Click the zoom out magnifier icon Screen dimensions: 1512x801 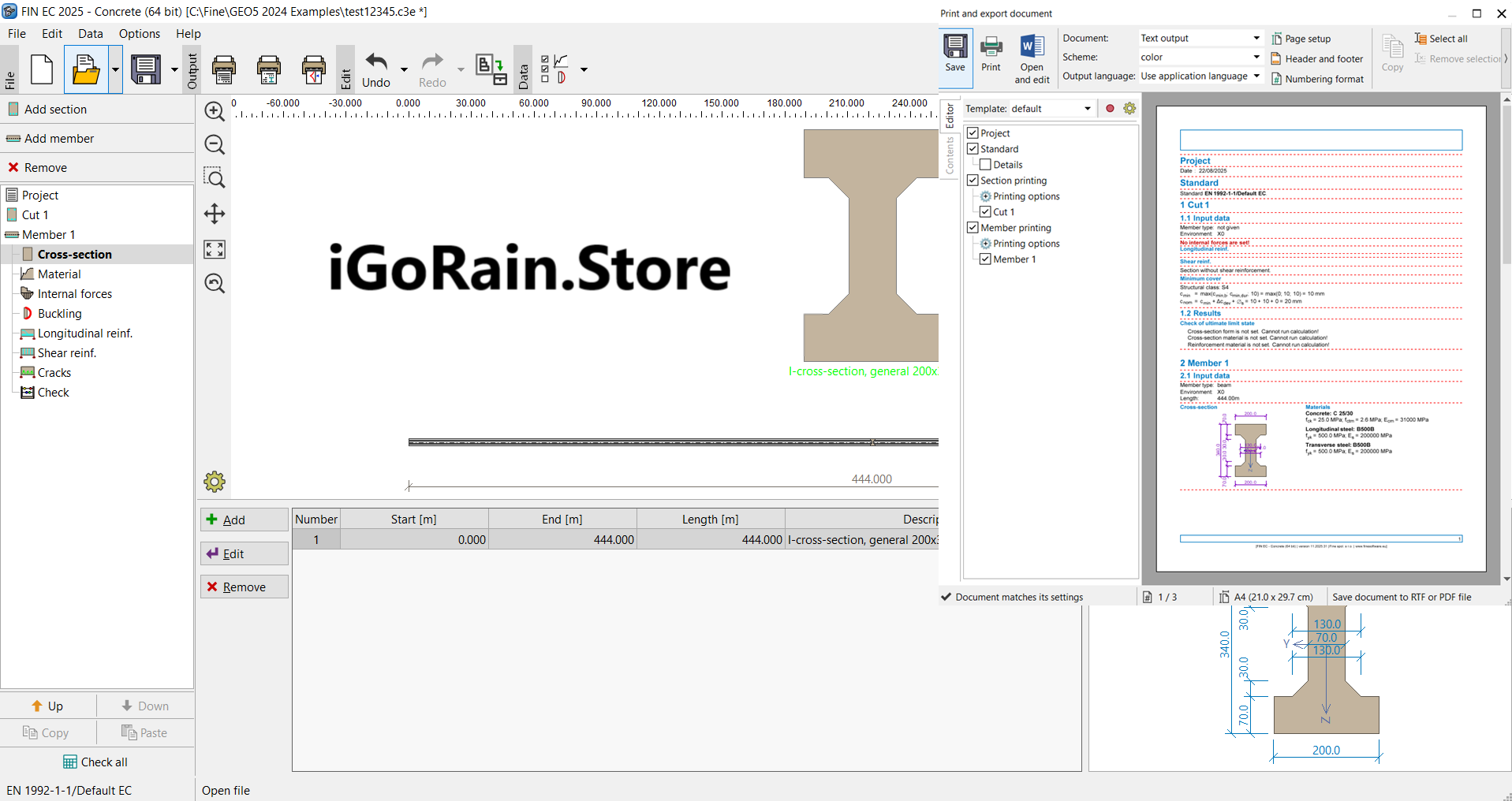[x=215, y=145]
